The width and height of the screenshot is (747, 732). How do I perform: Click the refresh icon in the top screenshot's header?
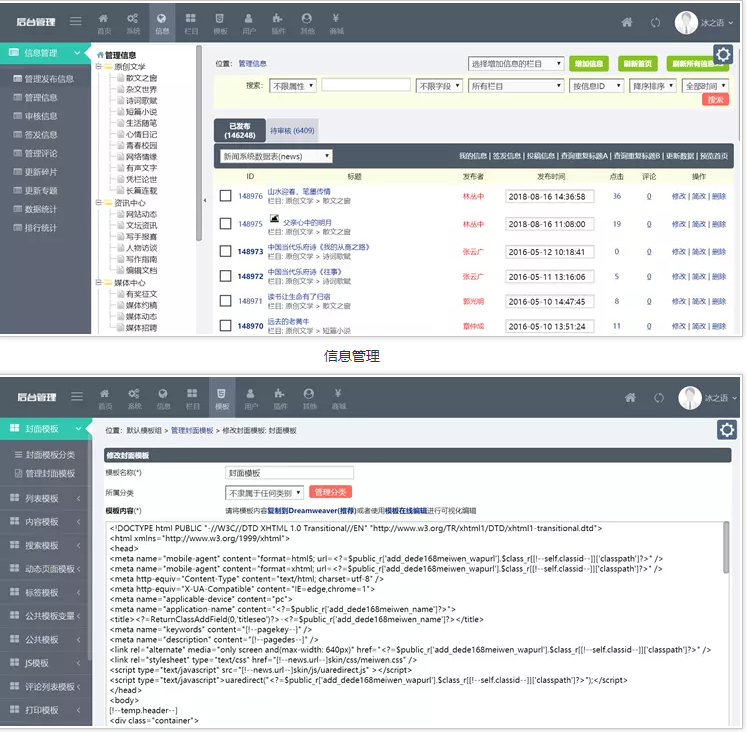655,22
